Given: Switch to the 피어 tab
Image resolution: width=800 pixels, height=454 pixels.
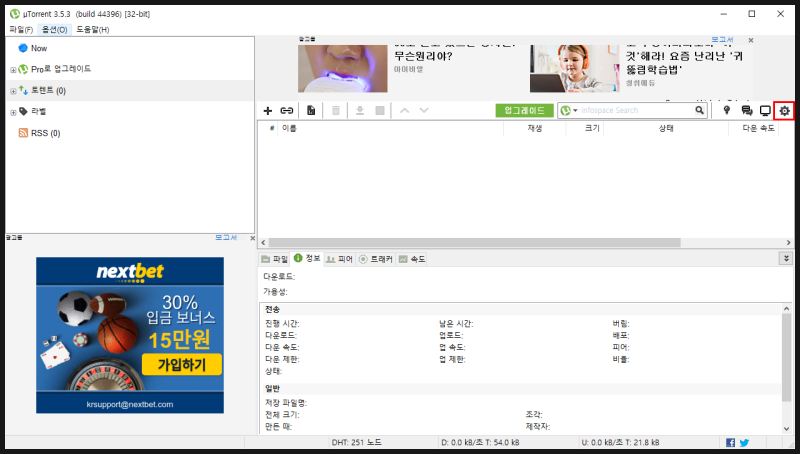Looking at the screenshot, I should [339, 259].
